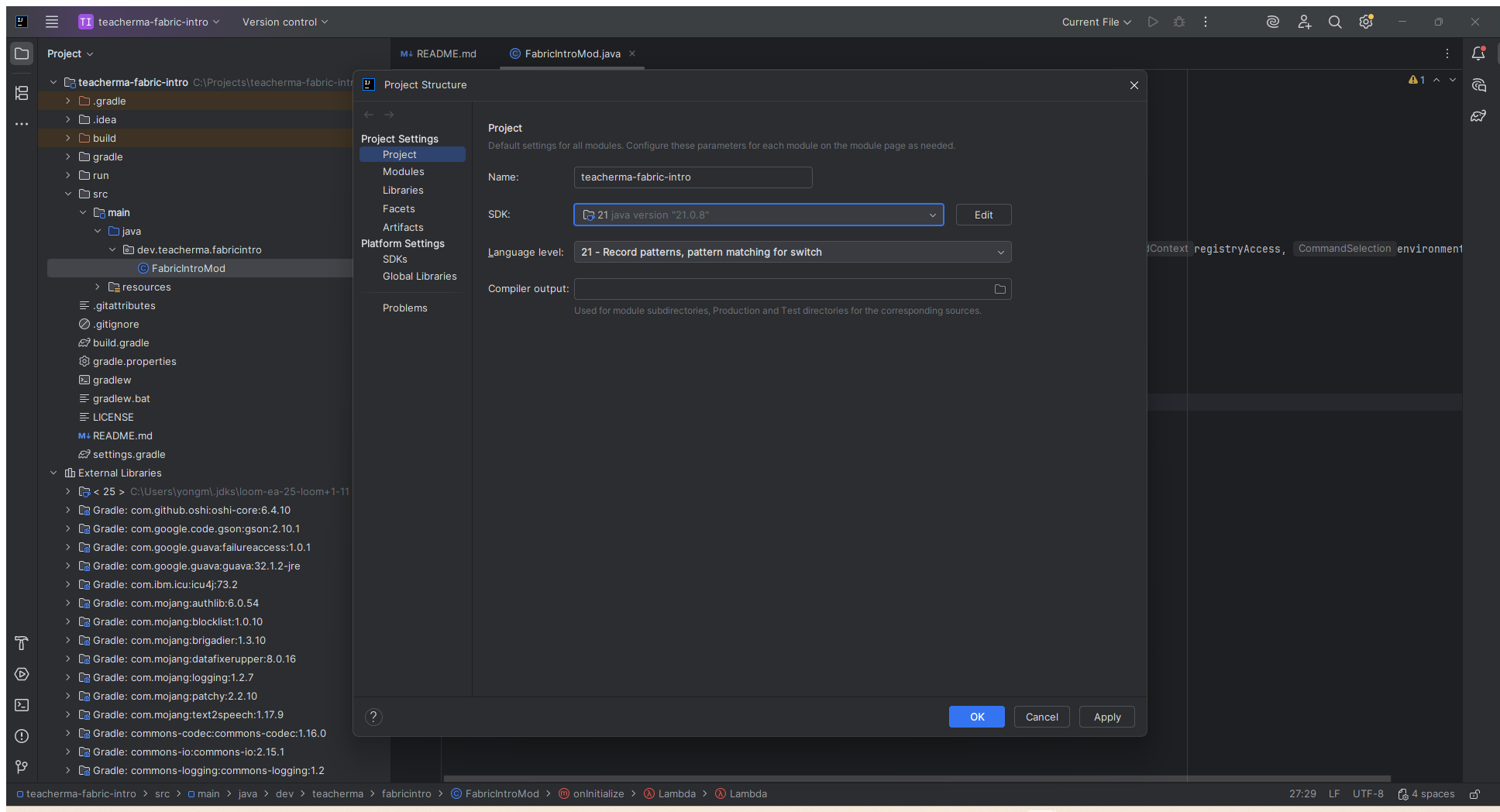The width and height of the screenshot is (1500, 812).
Task: Click UTF-8 encoding in status bar
Action: [1368, 794]
